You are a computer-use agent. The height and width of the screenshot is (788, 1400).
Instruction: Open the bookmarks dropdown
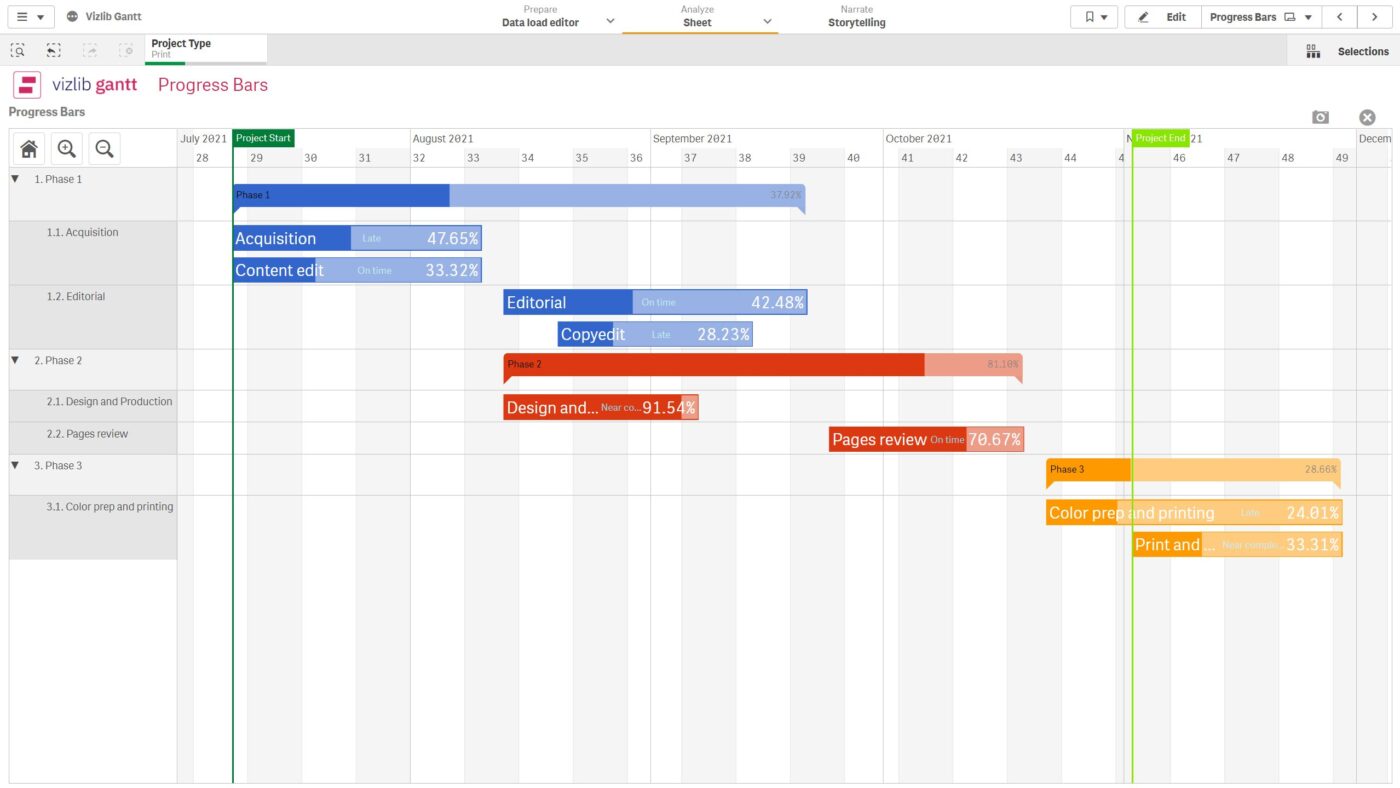click(x=1094, y=17)
